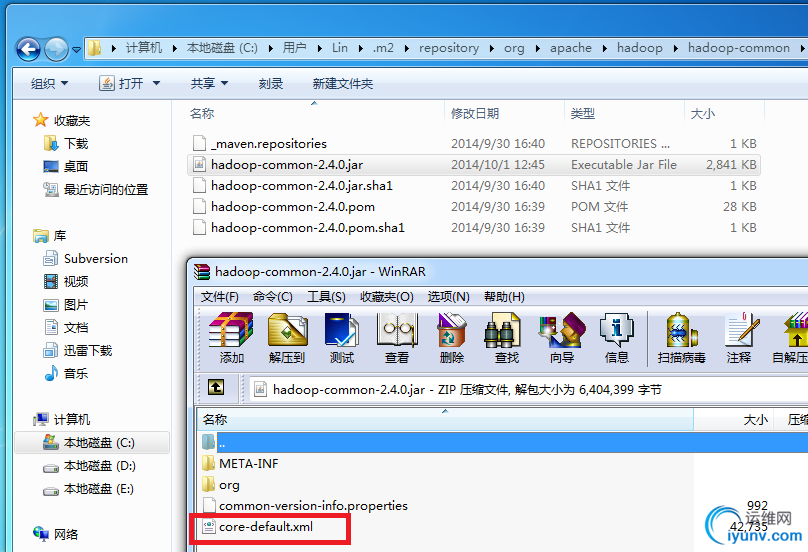Open the WinRAR Wizard (向导) icon
Viewport: 808px width, 552px height.
(x=562, y=338)
